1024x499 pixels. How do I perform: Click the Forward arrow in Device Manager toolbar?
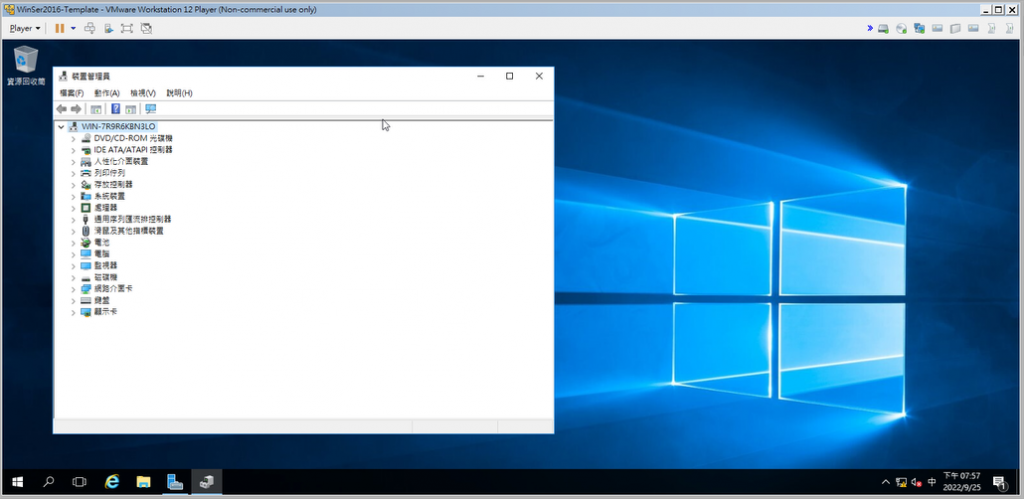(76, 109)
